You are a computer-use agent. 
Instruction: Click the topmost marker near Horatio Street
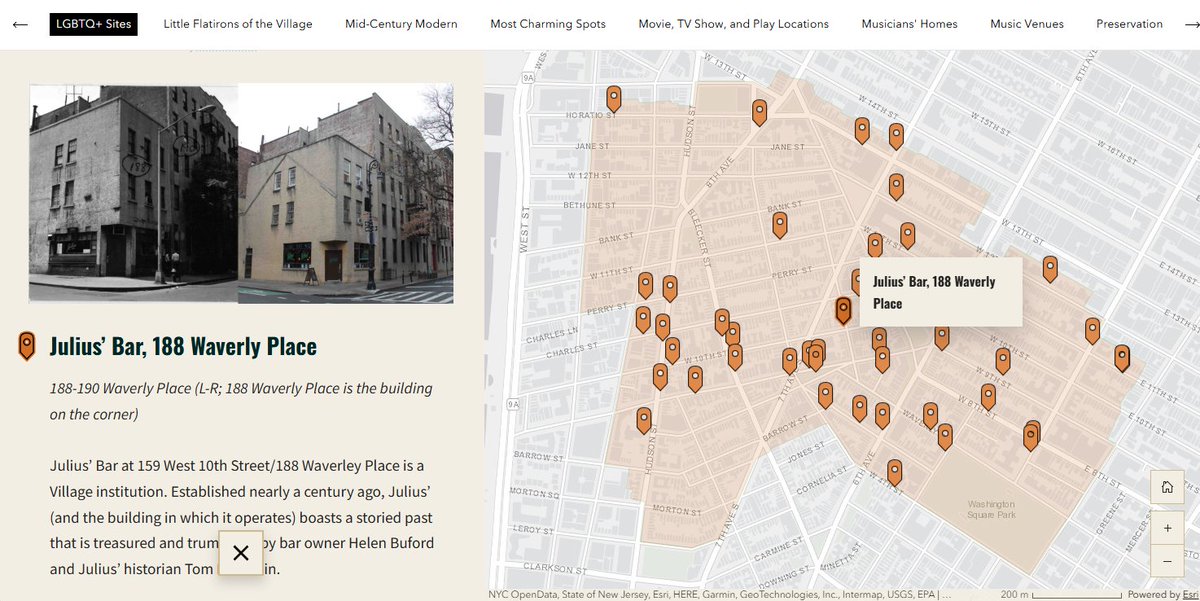coord(613,96)
